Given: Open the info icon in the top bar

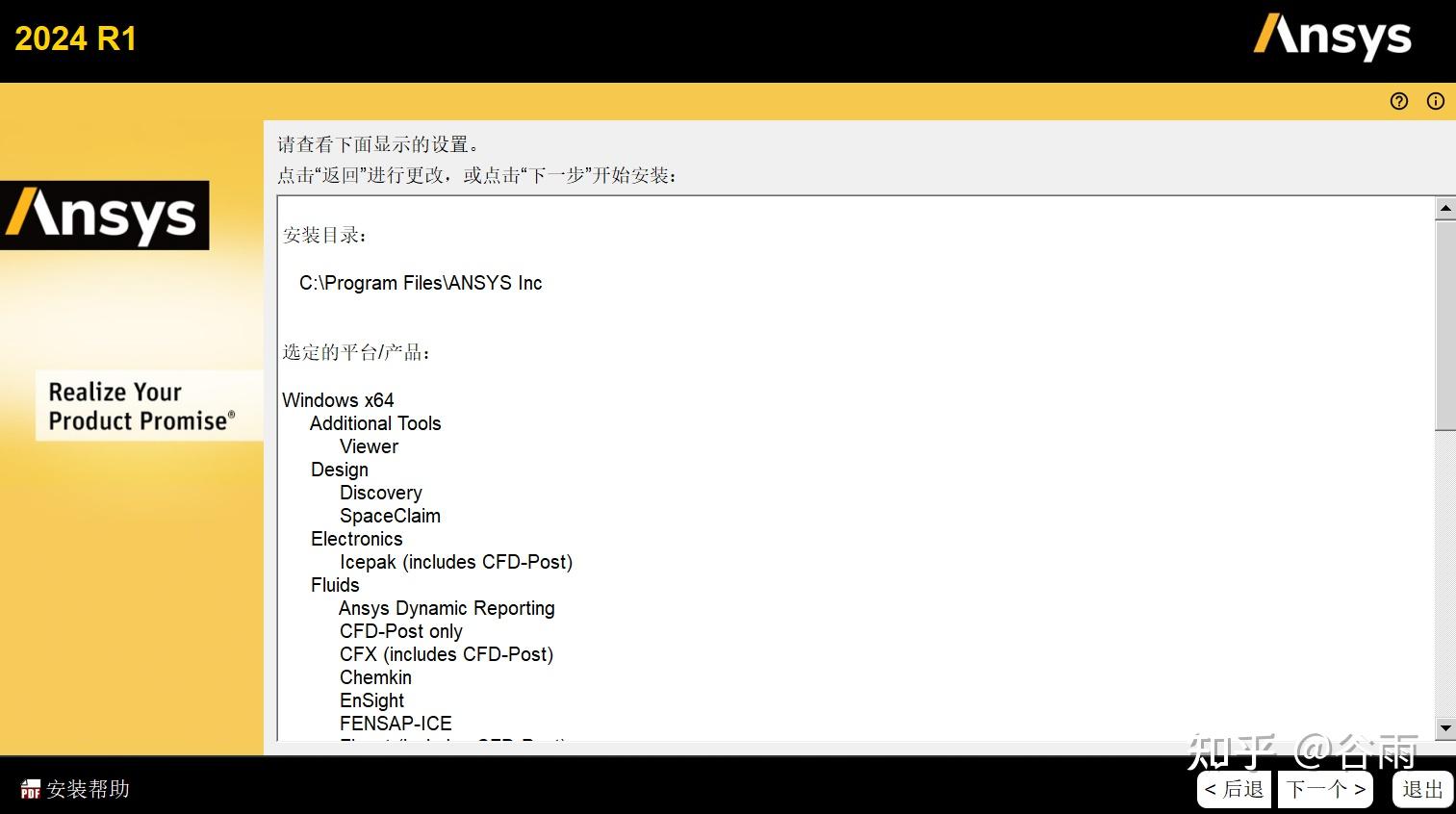Looking at the screenshot, I should pos(1435,101).
